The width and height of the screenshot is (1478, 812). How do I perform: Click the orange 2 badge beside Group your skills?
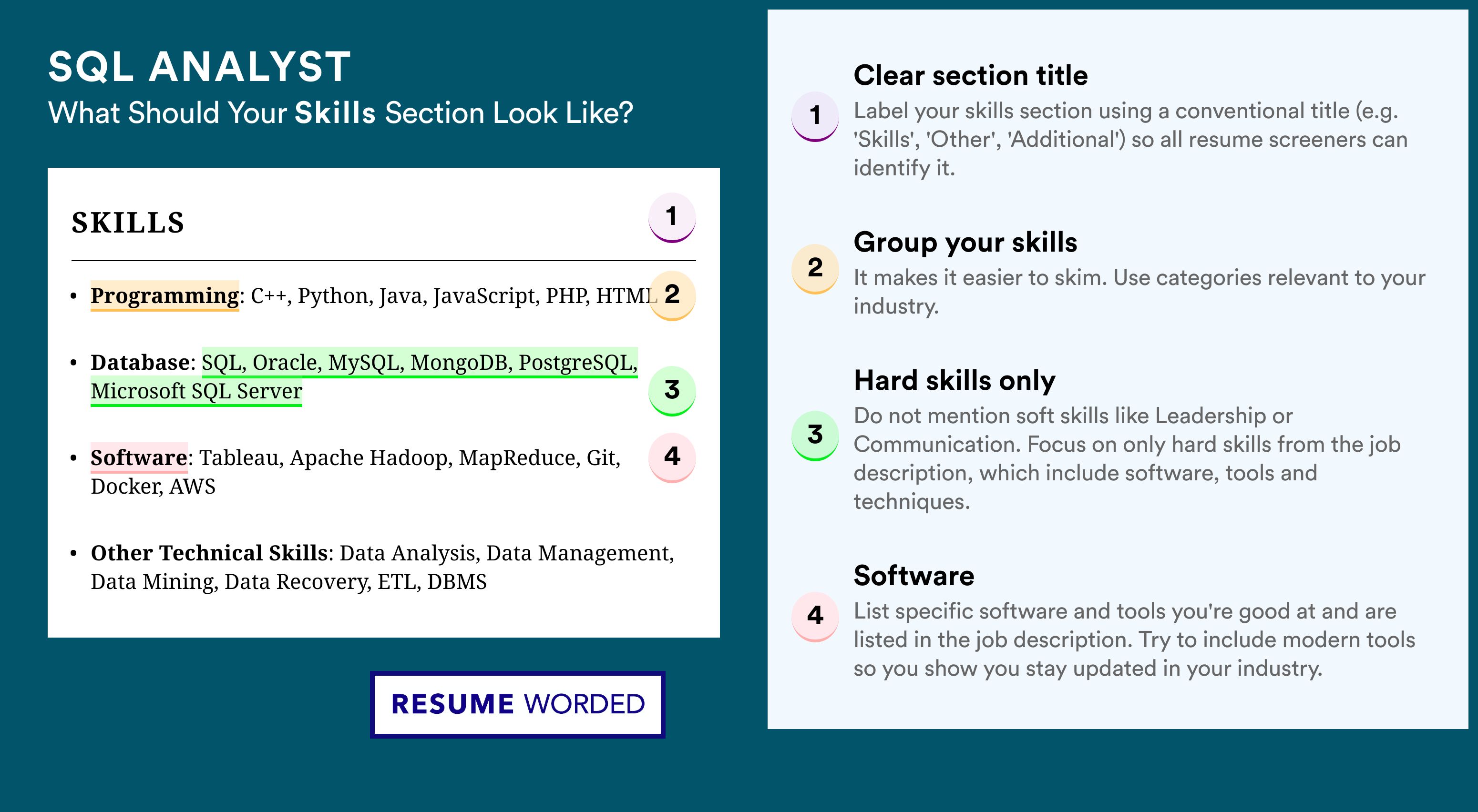click(815, 269)
